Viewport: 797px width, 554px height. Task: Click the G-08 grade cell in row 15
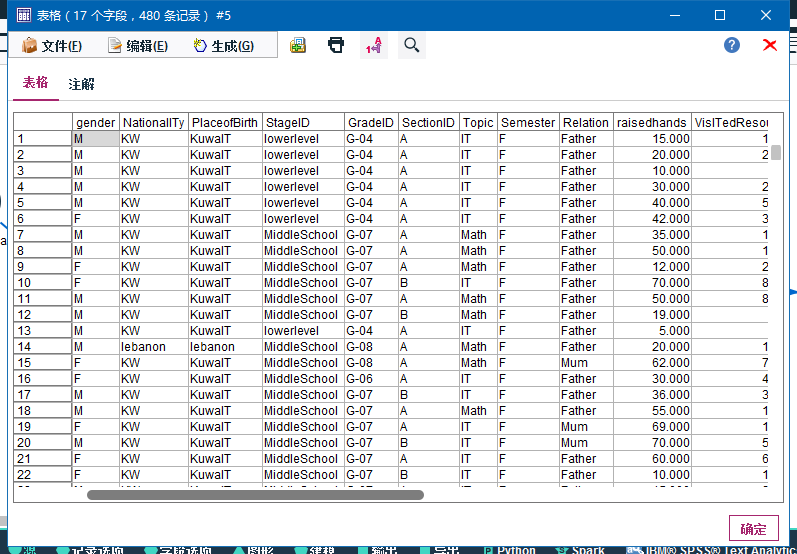(x=371, y=363)
